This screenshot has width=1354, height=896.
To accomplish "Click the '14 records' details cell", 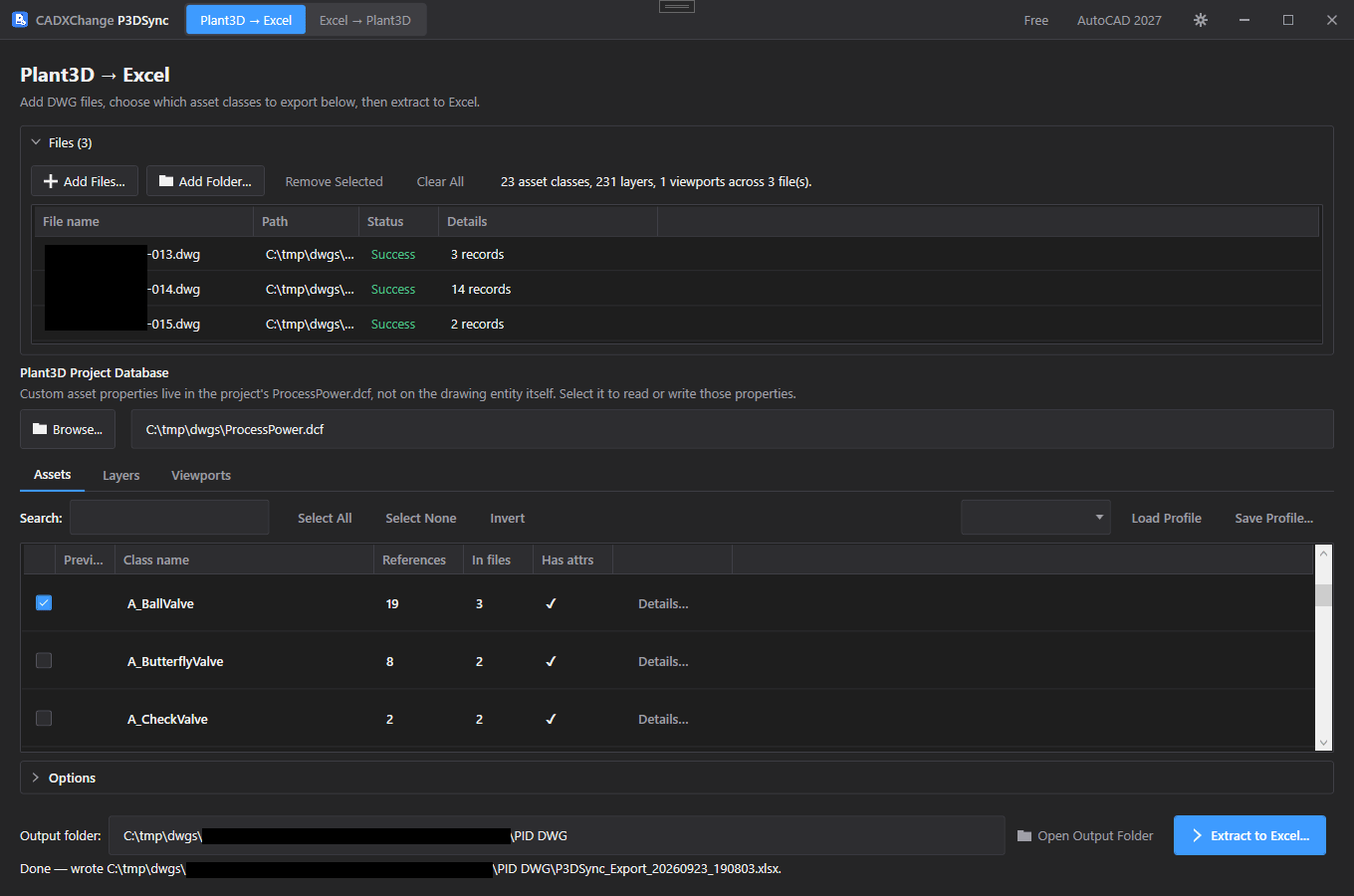I will (x=481, y=289).
